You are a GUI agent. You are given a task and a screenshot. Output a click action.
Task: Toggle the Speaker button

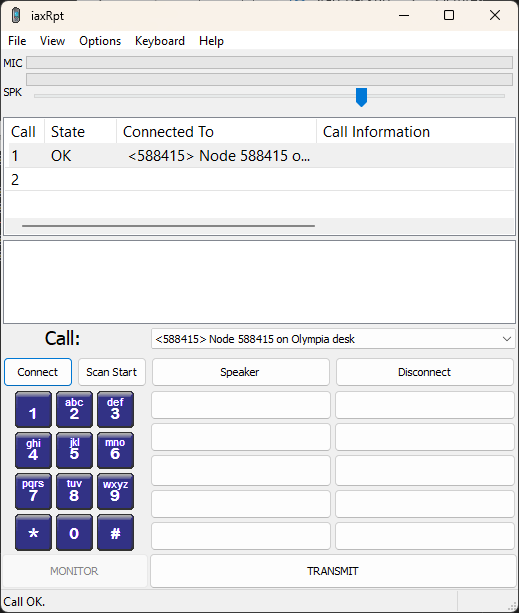pyautogui.click(x=241, y=372)
